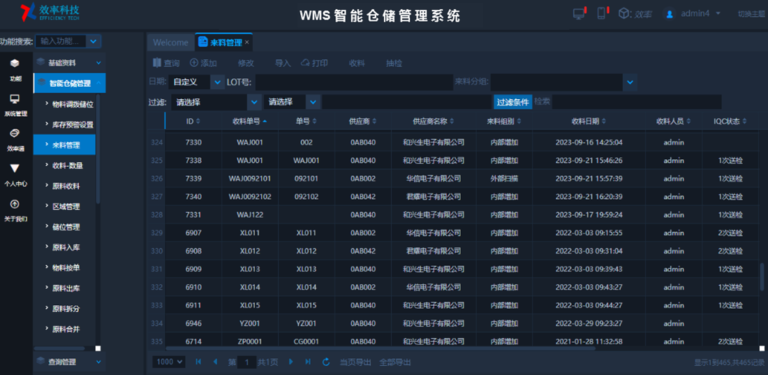Click 修改 toolbar button
This screenshot has width=768, height=375.
tap(246, 63)
